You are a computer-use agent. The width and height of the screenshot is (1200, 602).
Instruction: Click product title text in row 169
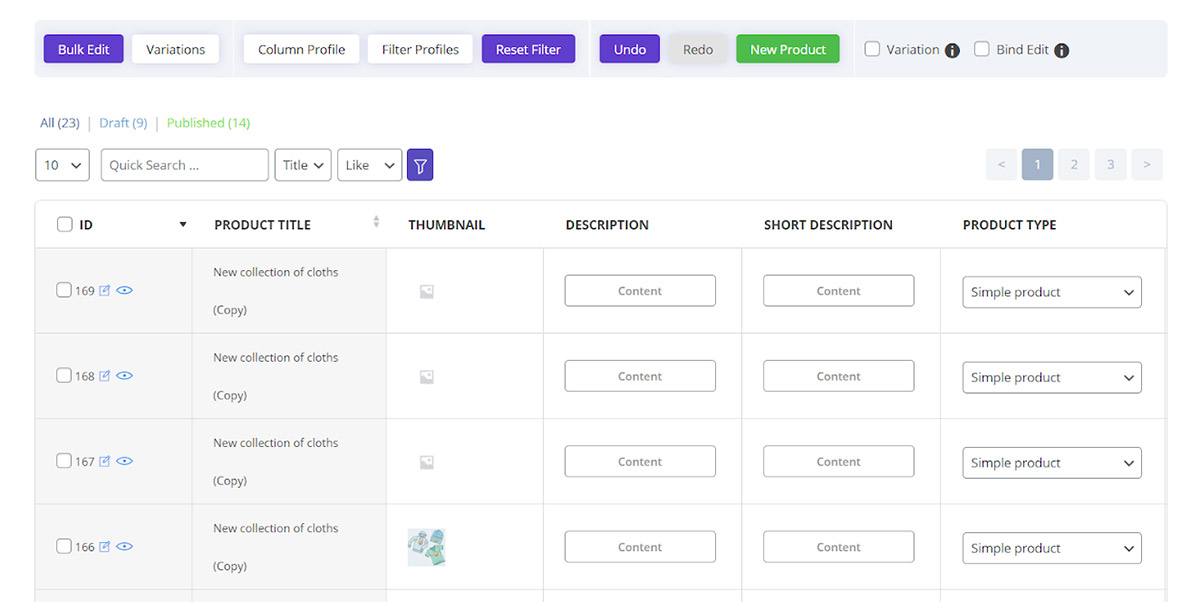(x=276, y=291)
